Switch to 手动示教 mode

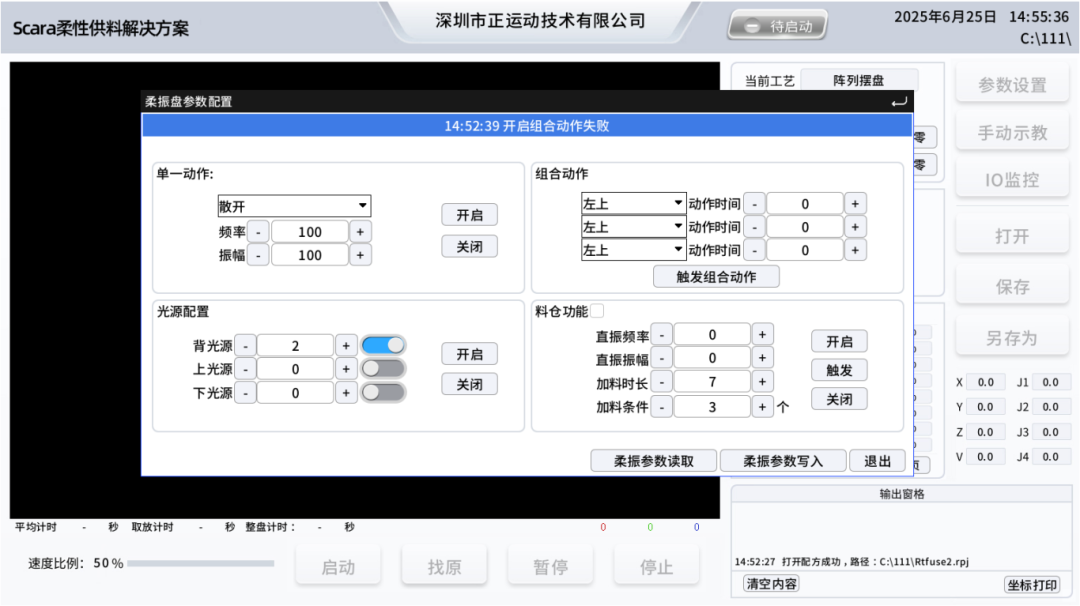click(x=1012, y=131)
